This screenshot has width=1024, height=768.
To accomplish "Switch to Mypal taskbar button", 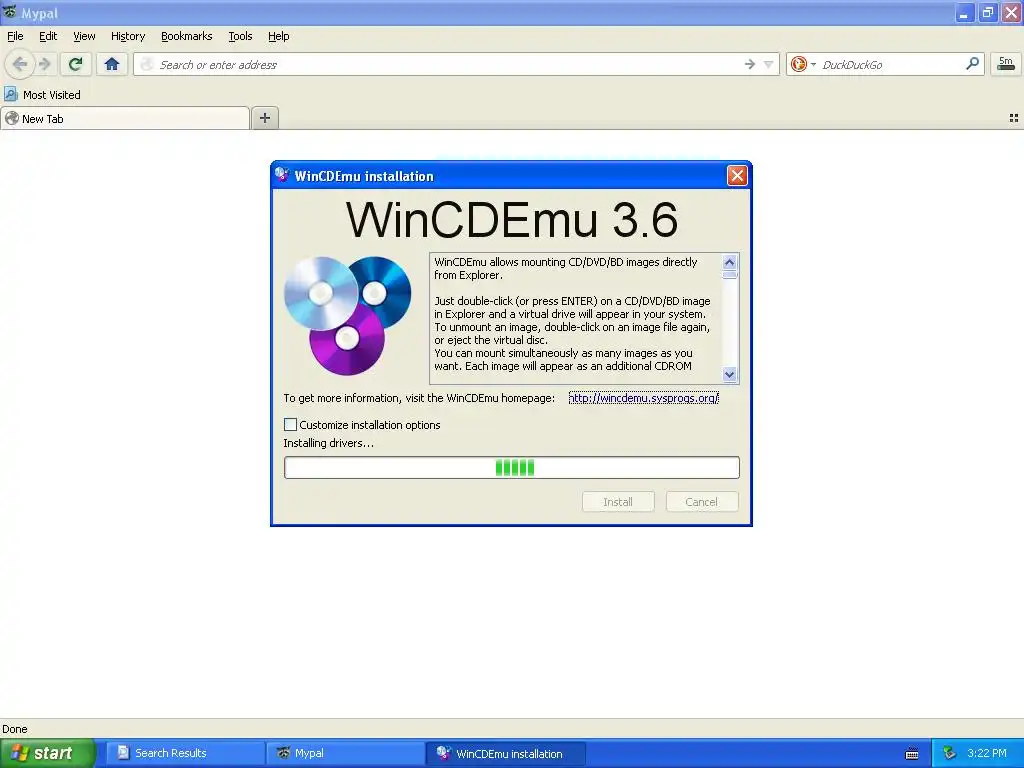I will 345,753.
